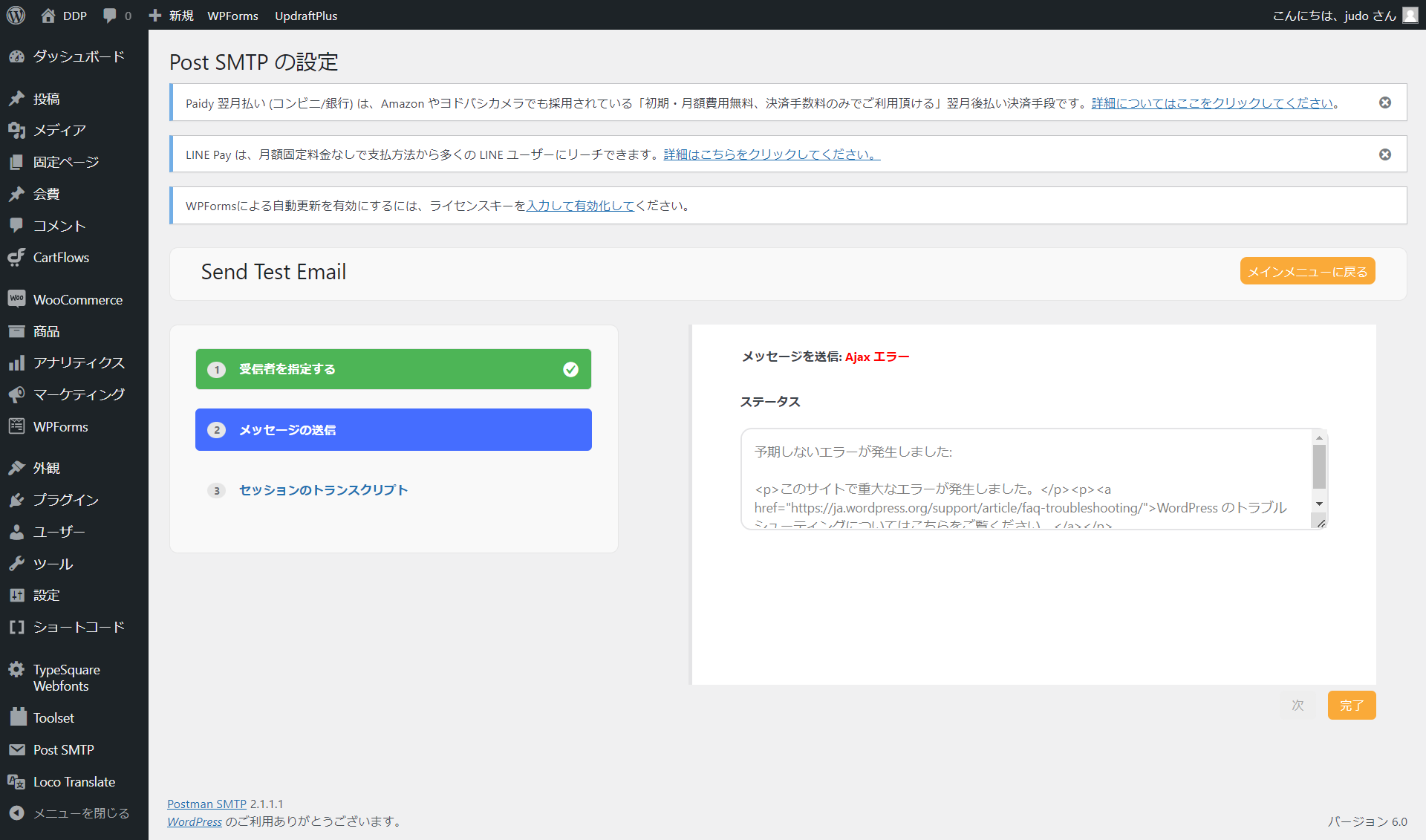1426x840 pixels.
Task: Click the アナリティクス bar chart icon
Action: [x=16, y=363]
